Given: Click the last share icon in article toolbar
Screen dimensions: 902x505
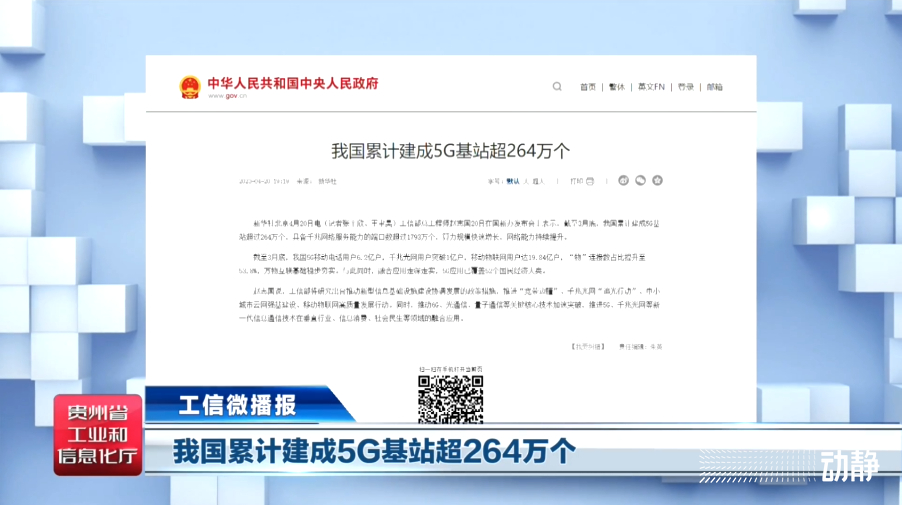Looking at the screenshot, I should [657, 181].
